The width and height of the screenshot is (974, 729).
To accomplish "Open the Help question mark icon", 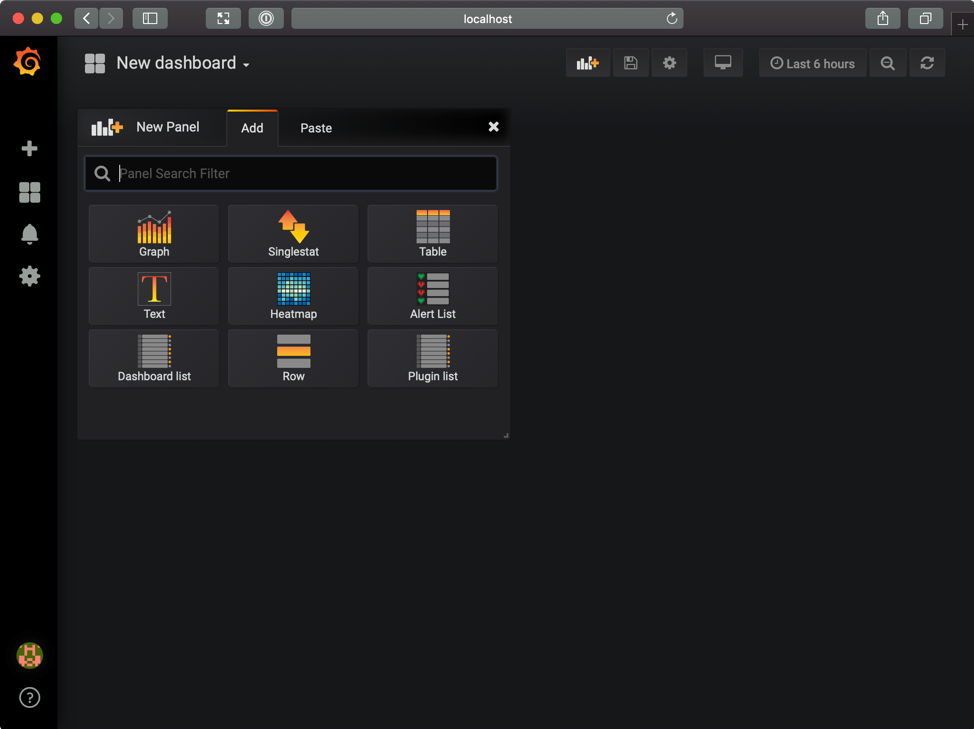I will (29, 697).
